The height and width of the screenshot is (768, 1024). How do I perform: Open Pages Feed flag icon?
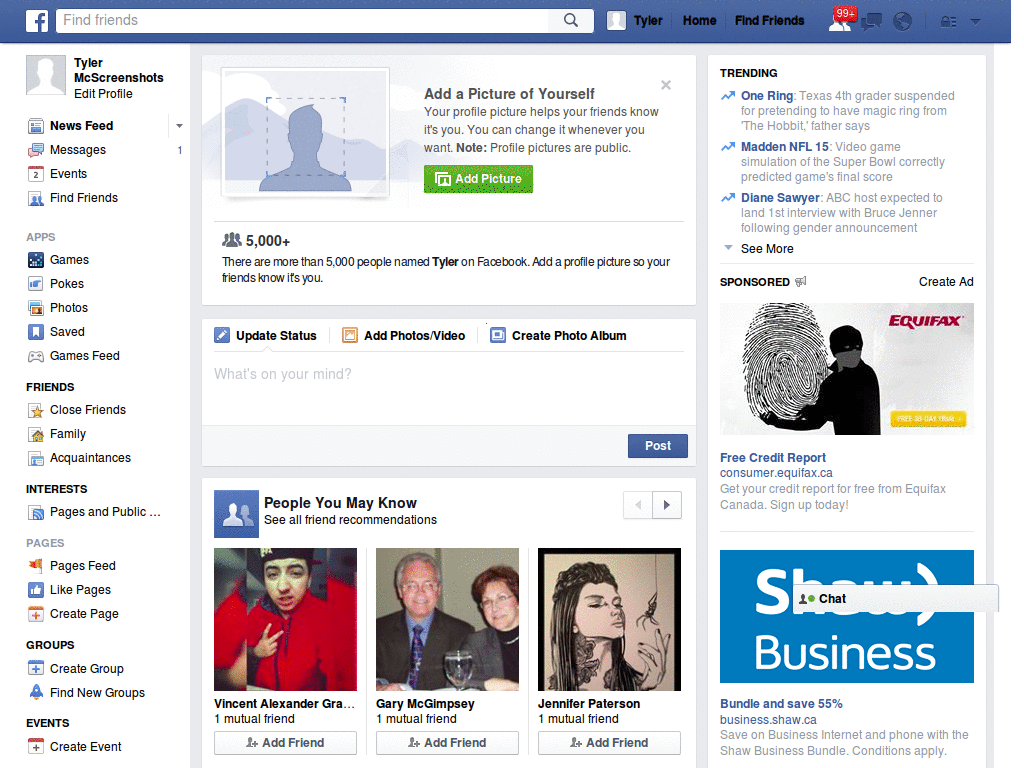(36, 566)
